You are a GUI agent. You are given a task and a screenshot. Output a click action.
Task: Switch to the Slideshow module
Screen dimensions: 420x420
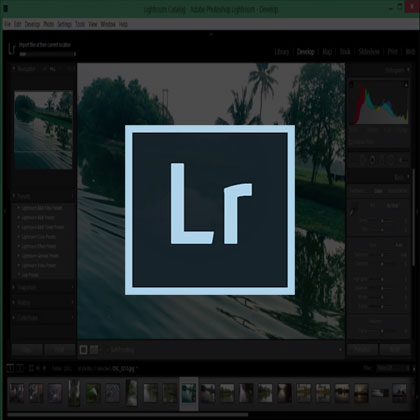click(x=369, y=52)
